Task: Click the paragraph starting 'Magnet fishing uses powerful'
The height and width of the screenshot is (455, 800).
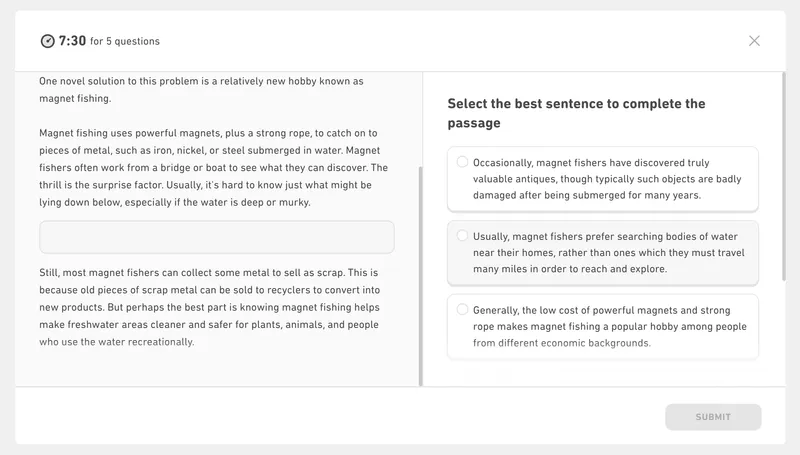Action: [213, 167]
